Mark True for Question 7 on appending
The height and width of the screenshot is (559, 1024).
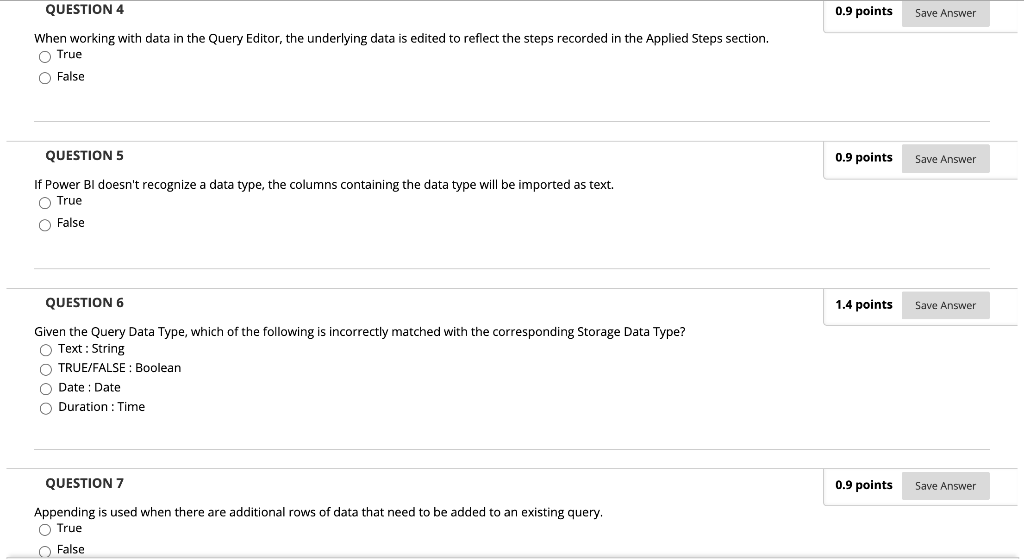point(45,530)
